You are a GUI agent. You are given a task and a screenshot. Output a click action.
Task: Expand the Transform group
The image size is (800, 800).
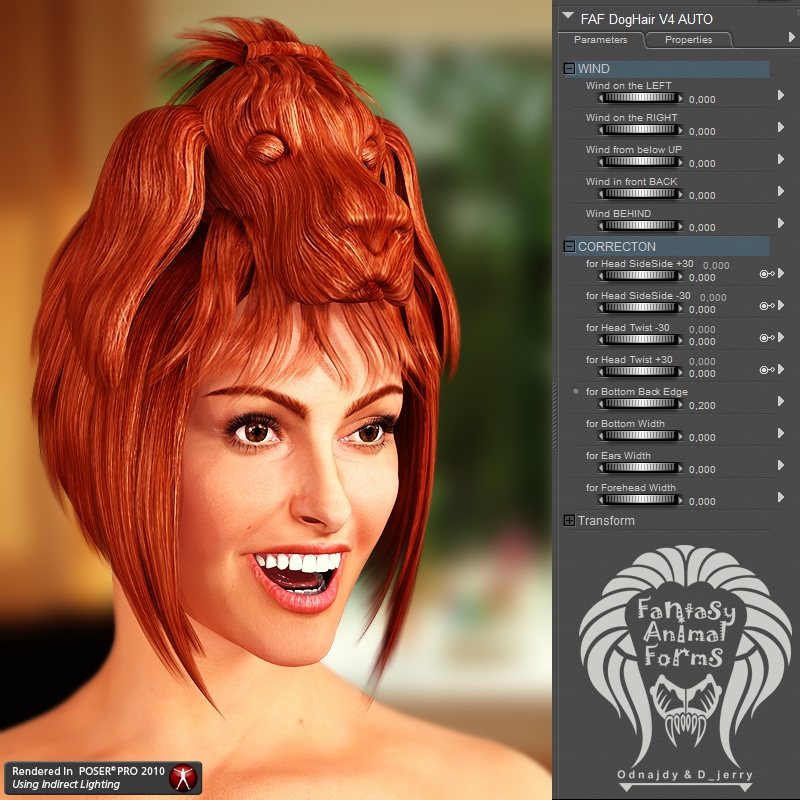tap(569, 520)
